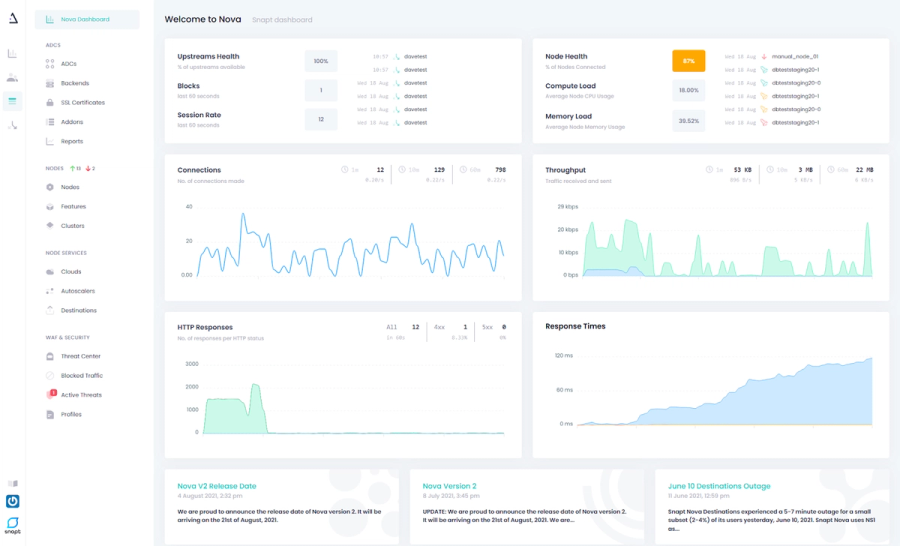Viewport: 900px width, 546px height.
Task: Click the manual_node_01 node entry
Action: pyautogui.click(x=794, y=57)
